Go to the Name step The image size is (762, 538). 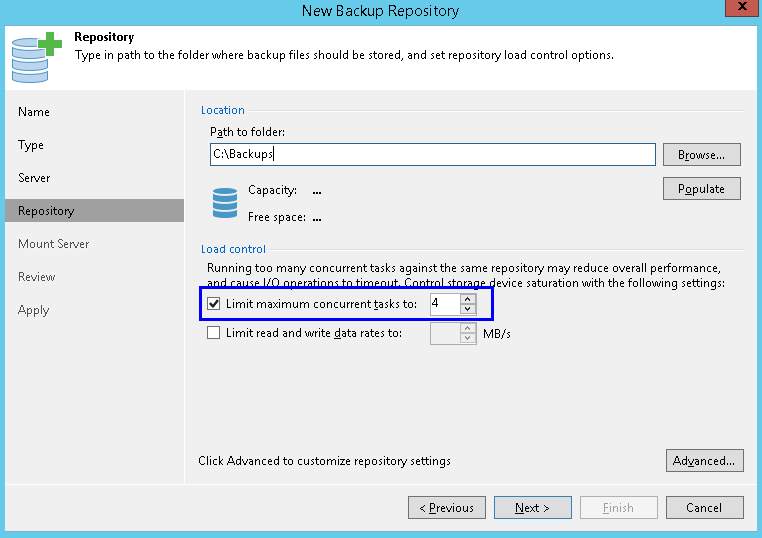[x=34, y=112]
